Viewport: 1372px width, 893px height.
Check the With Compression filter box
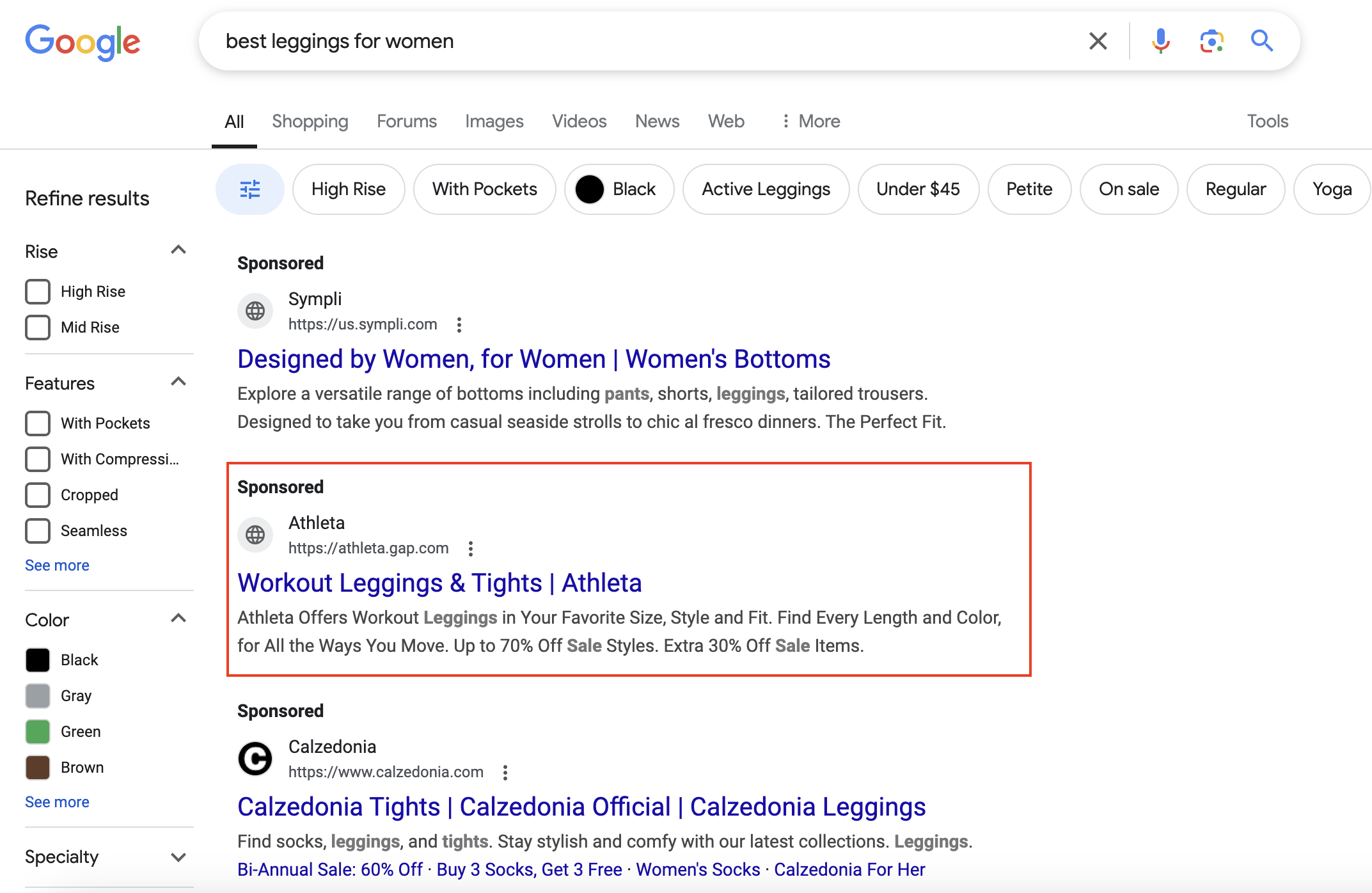pos(38,459)
